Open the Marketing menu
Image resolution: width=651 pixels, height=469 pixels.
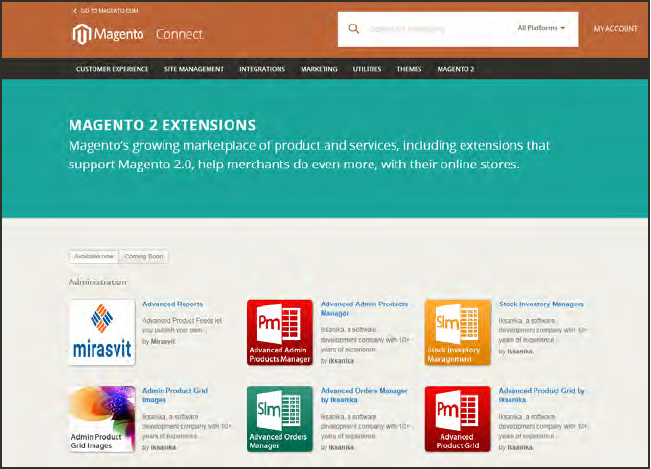tap(319, 69)
